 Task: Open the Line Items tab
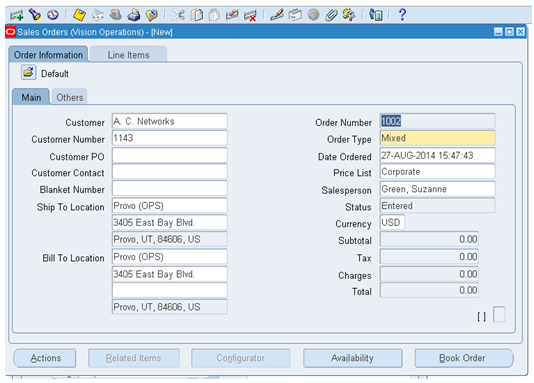click(x=128, y=55)
